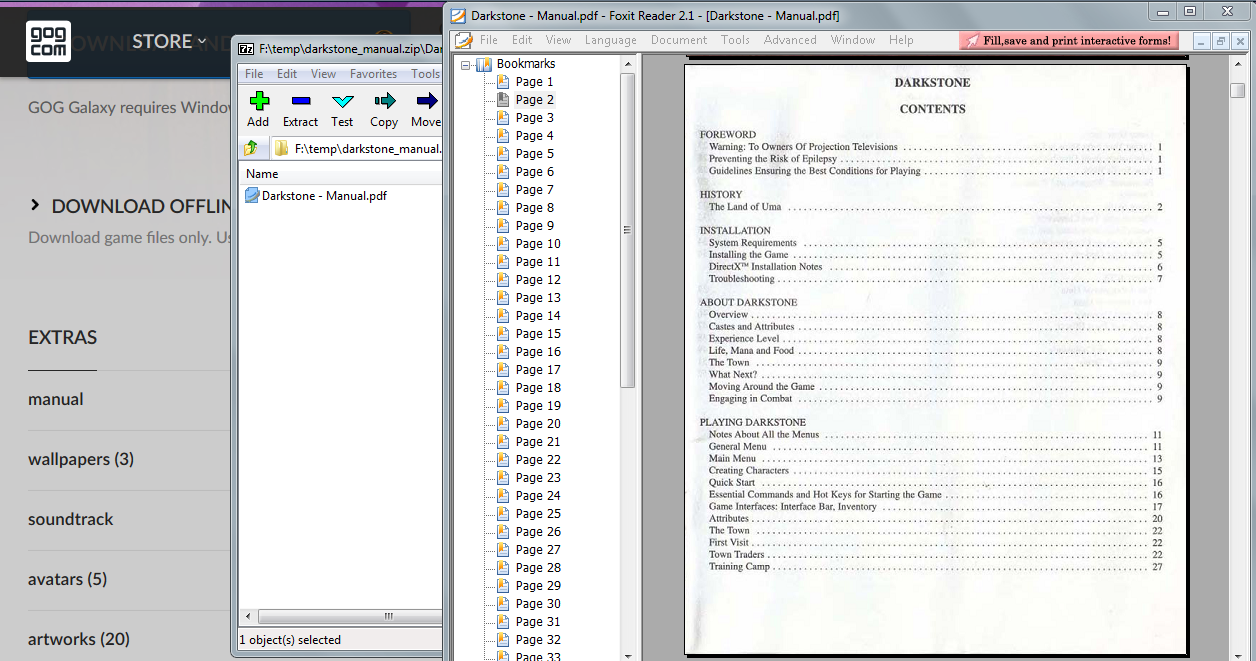1256x661 pixels.
Task: Open the File menu in 7-Zip
Action: [x=254, y=74]
